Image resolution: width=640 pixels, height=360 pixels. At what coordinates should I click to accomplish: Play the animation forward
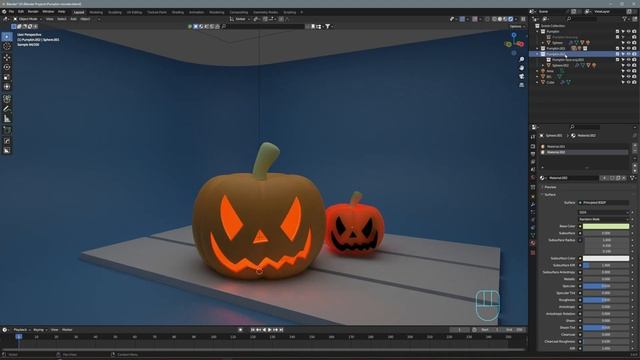pyautogui.click(x=269, y=330)
